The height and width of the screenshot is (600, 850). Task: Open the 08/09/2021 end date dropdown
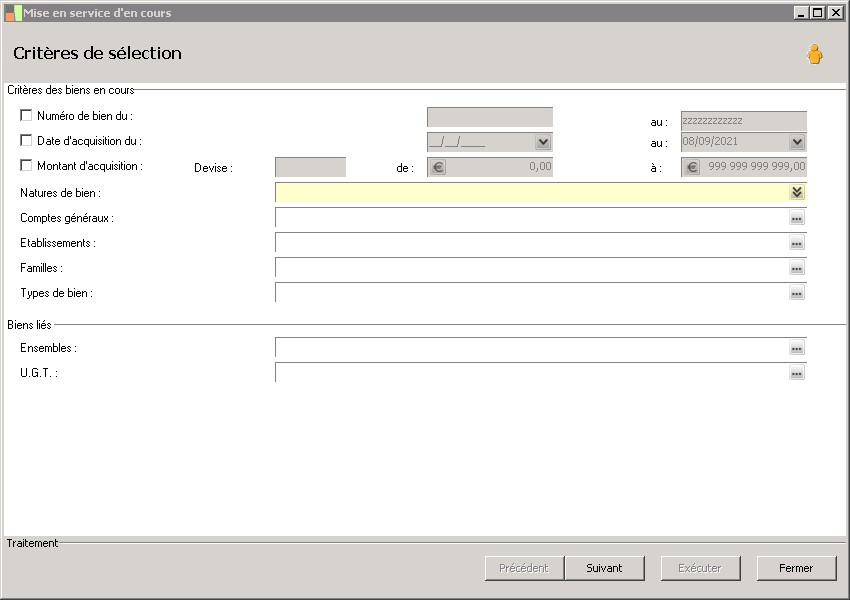coord(796,142)
